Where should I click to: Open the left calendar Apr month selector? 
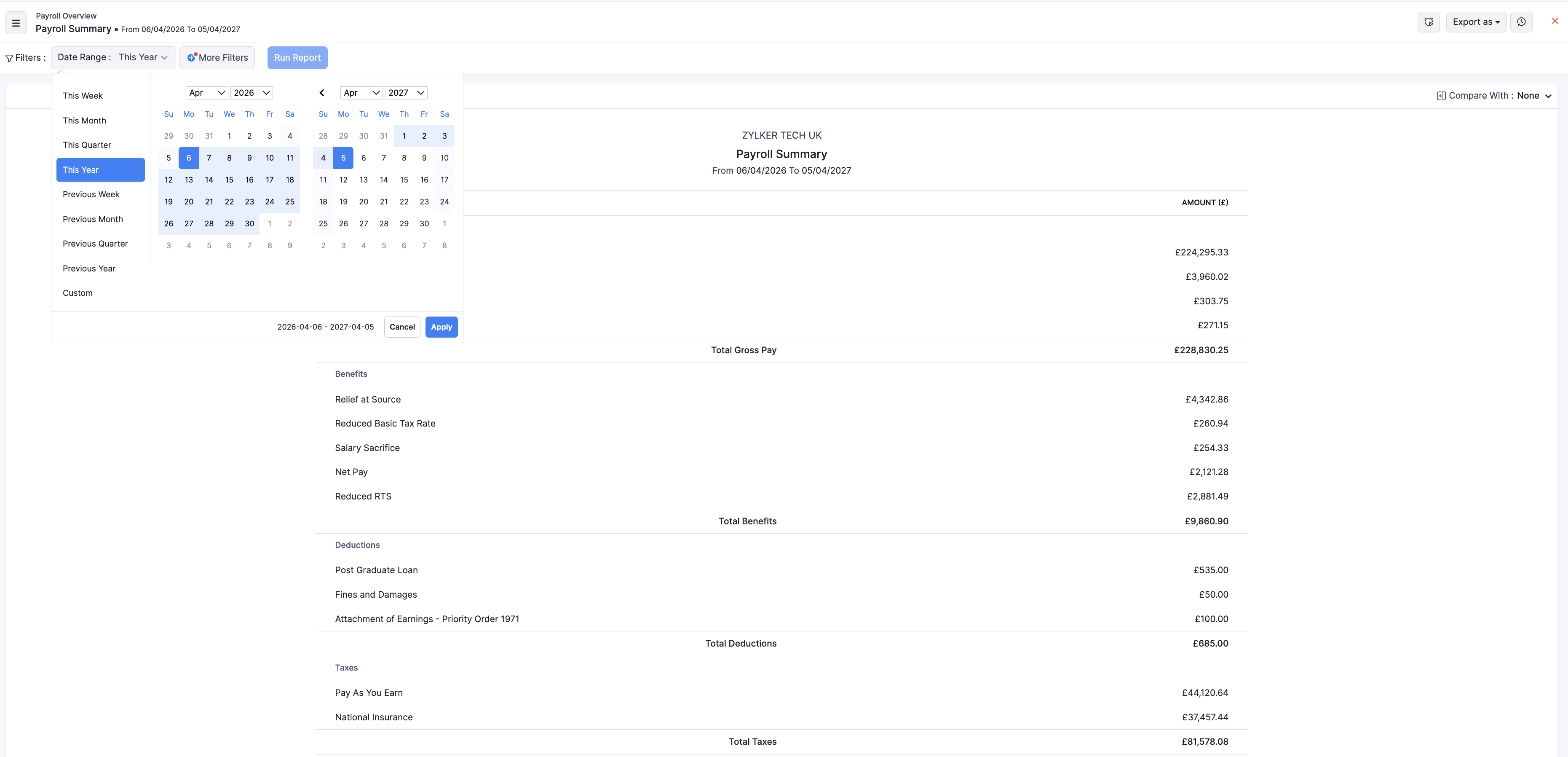[206, 93]
